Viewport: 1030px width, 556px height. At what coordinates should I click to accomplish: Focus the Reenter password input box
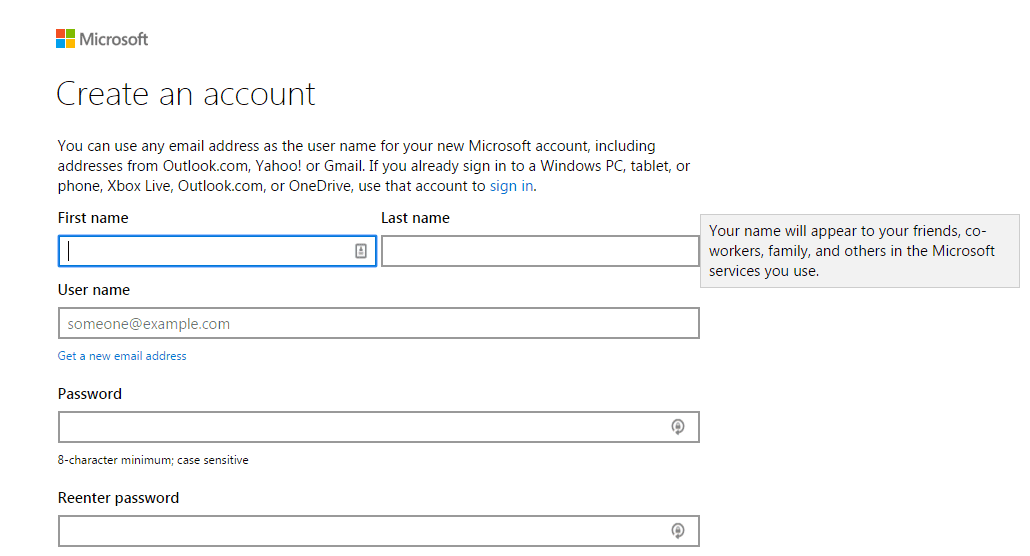pyautogui.click(x=378, y=531)
